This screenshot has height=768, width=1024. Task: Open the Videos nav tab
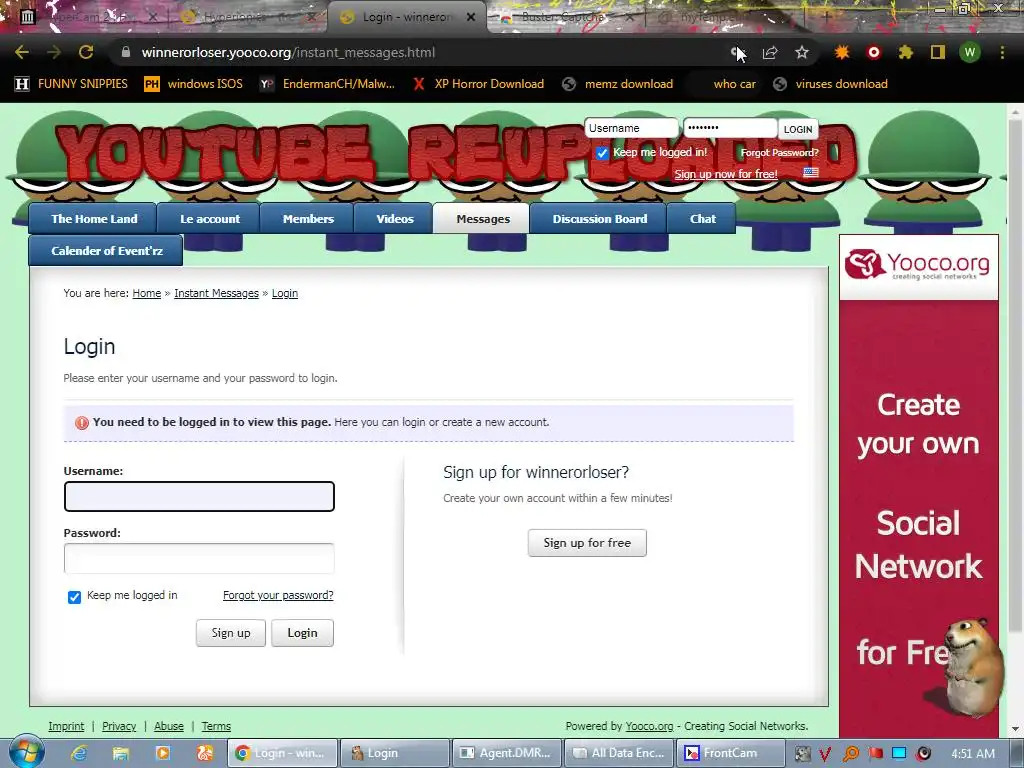(x=394, y=219)
